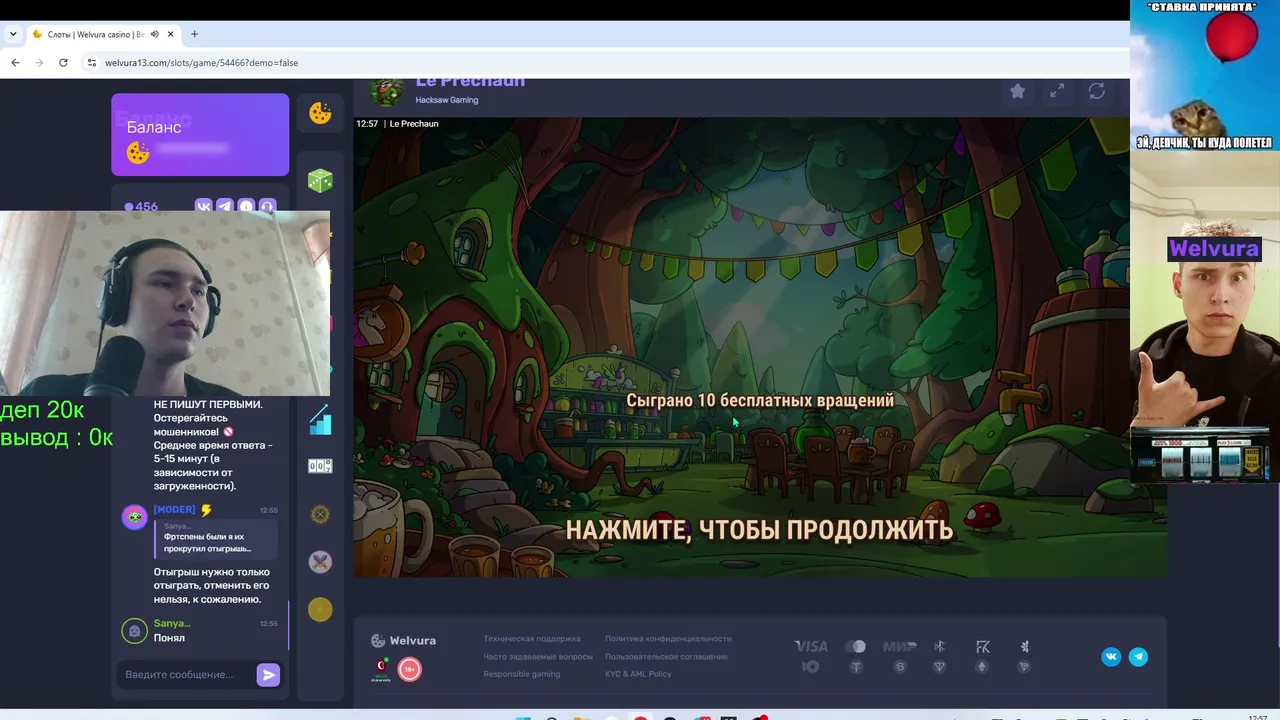This screenshot has width=1280, height=720.
Task: Open the VK link in chat header
Action: pos(204,207)
